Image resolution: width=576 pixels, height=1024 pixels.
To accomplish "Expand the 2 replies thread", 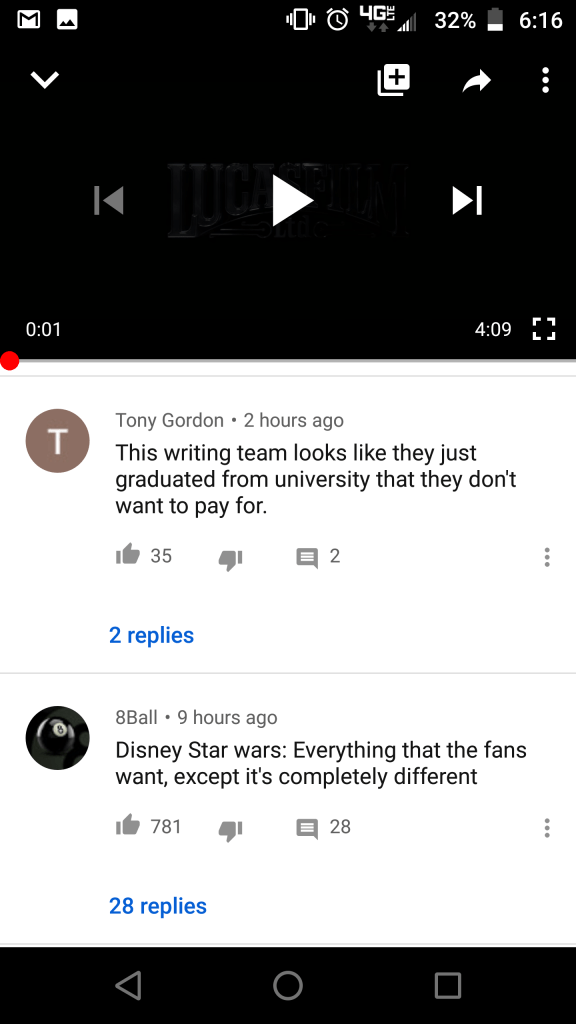I will [x=152, y=635].
